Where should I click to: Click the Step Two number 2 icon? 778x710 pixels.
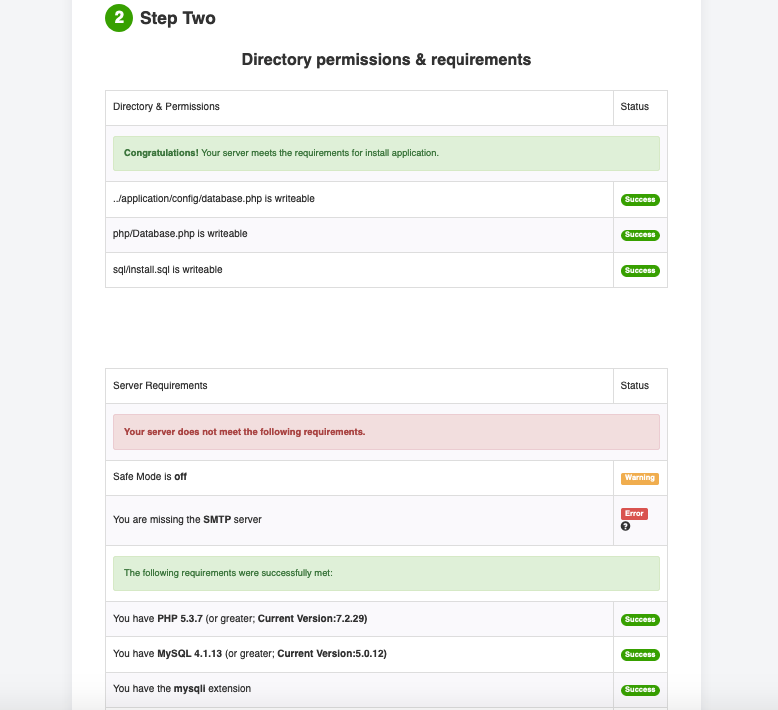coord(119,18)
